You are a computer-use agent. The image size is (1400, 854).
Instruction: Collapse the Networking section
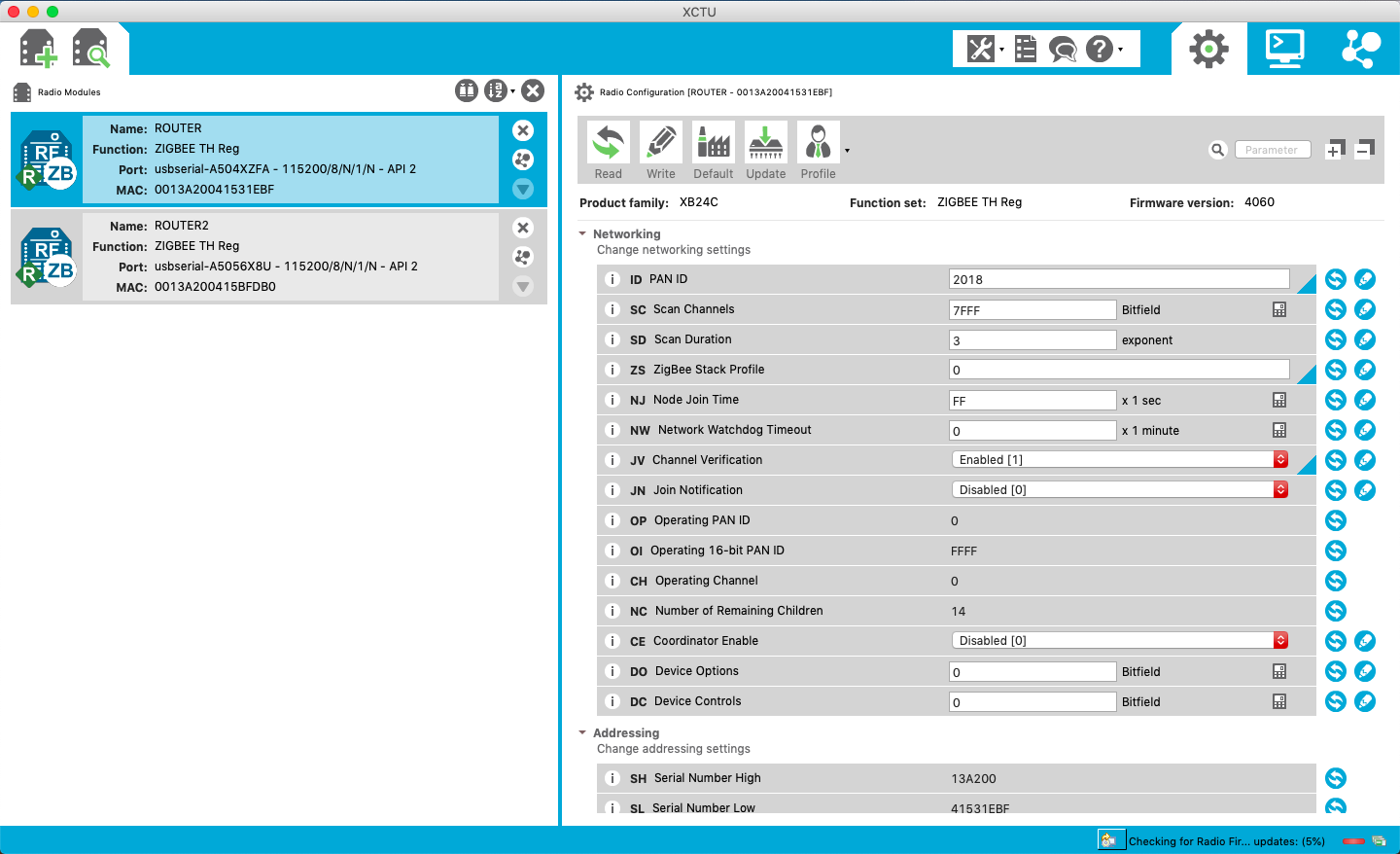click(x=582, y=234)
